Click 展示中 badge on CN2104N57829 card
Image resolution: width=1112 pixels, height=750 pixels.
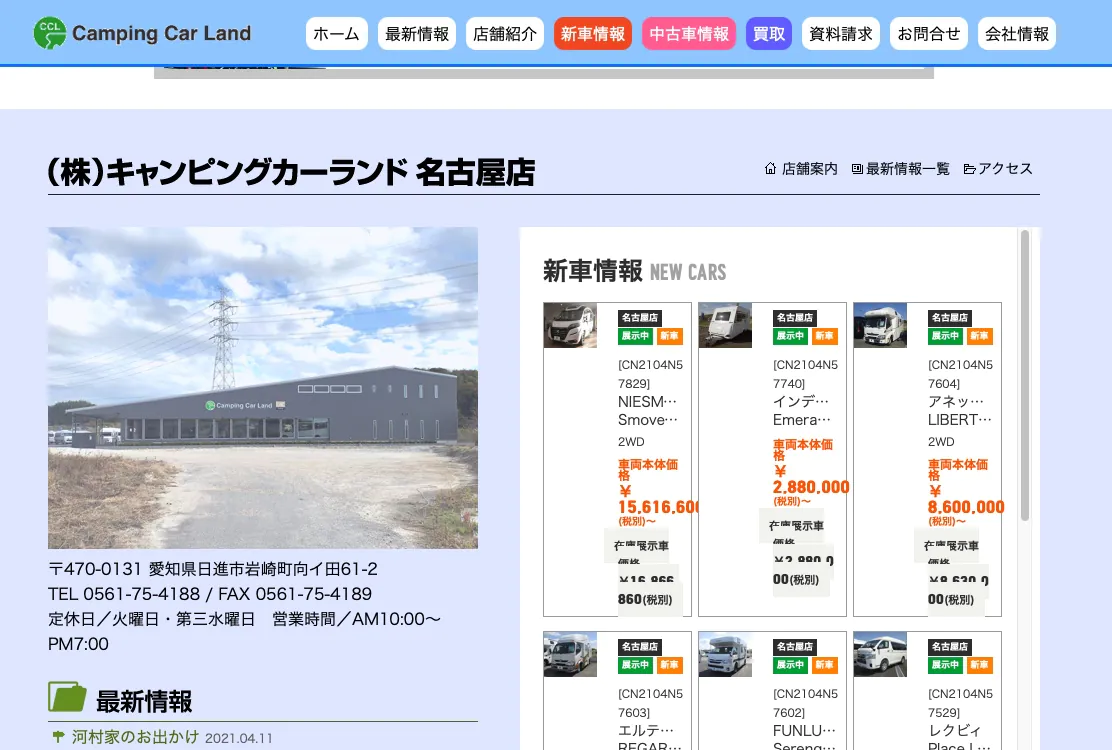635,336
